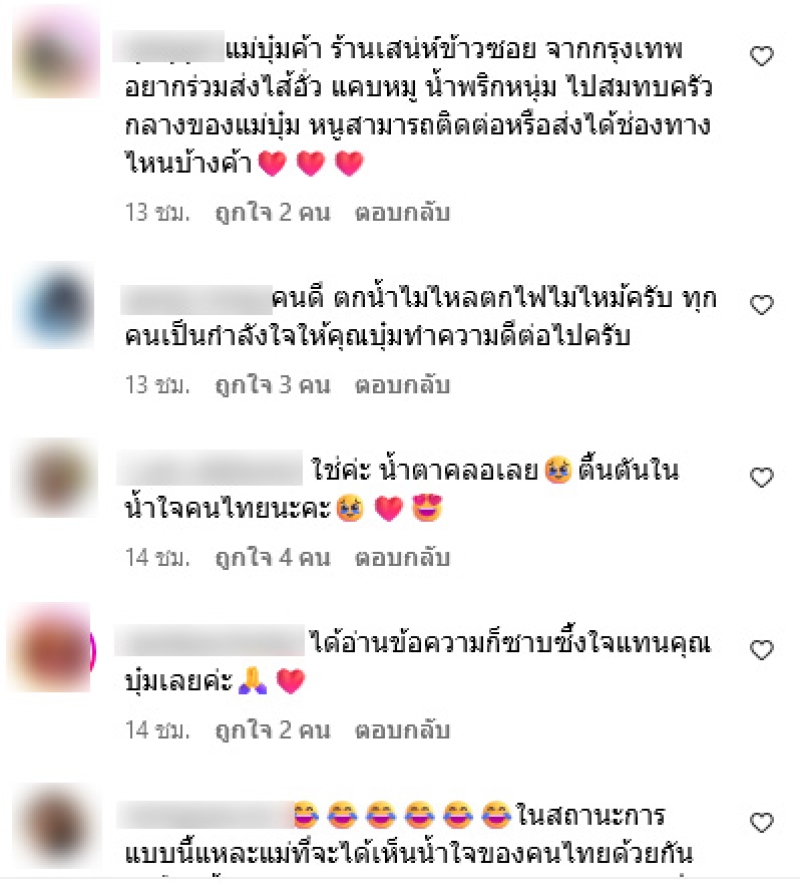Like the comment with laughing emojis ในสถานะการ
The height and width of the screenshot is (887, 800).
pyautogui.click(x=762, y=823)
